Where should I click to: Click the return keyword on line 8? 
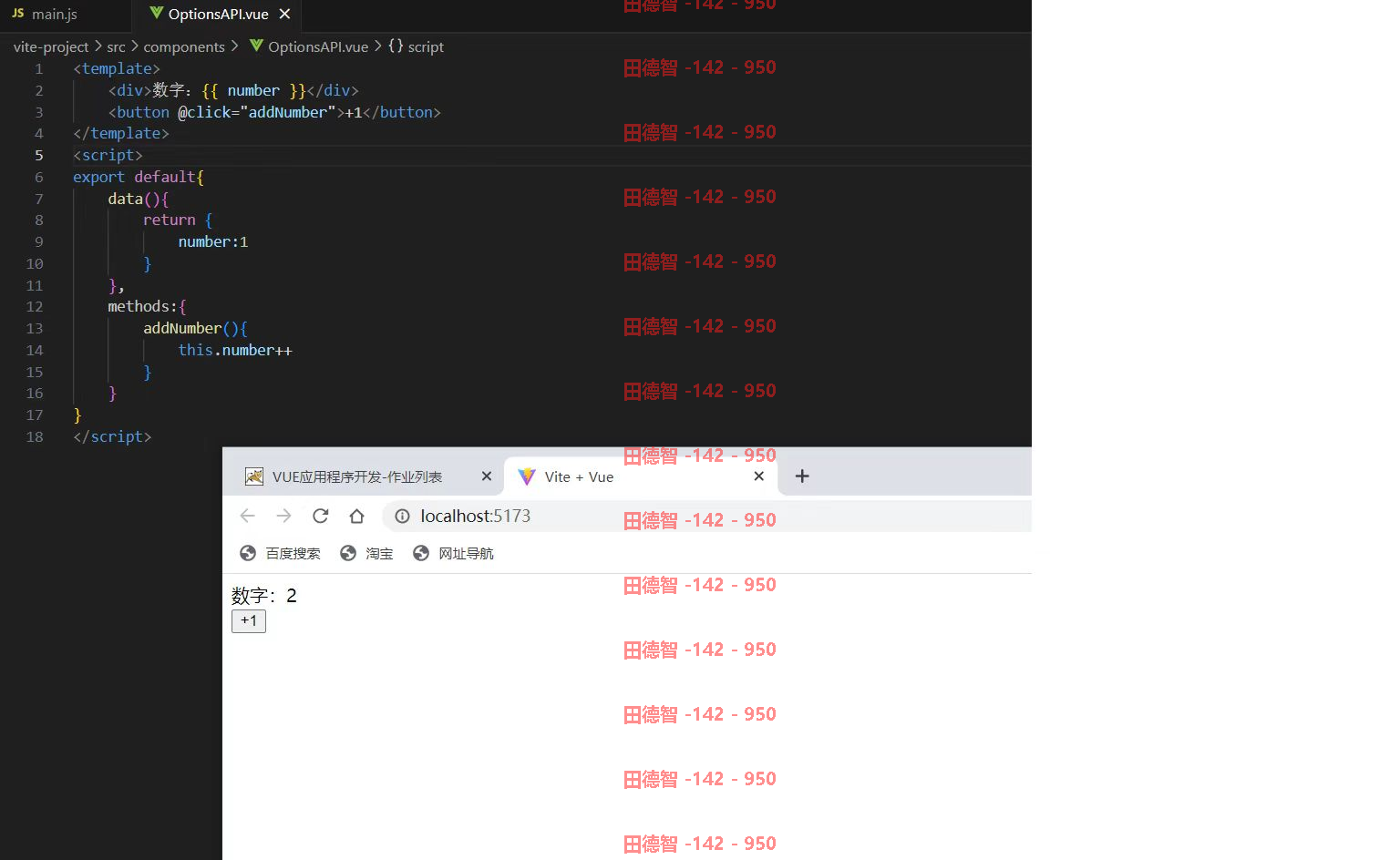(169, 220)
